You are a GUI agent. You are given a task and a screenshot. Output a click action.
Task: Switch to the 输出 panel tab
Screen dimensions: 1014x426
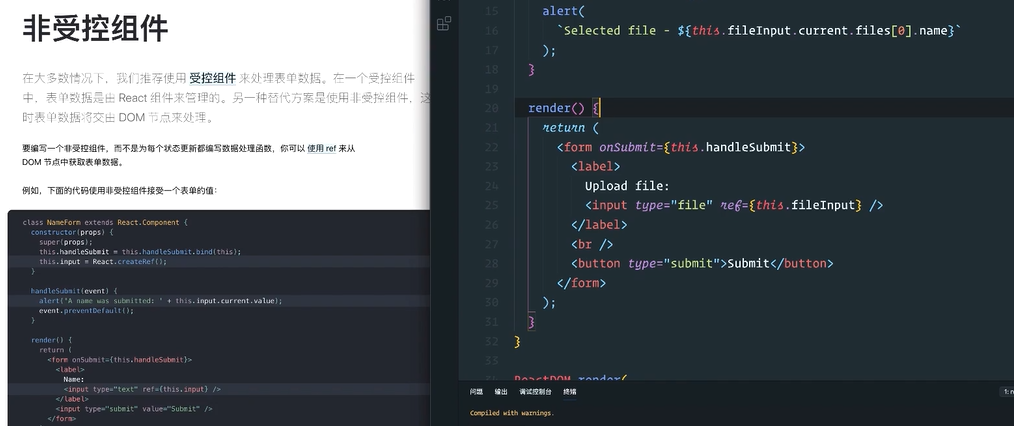pyautogui.click(x=501, y=392)
